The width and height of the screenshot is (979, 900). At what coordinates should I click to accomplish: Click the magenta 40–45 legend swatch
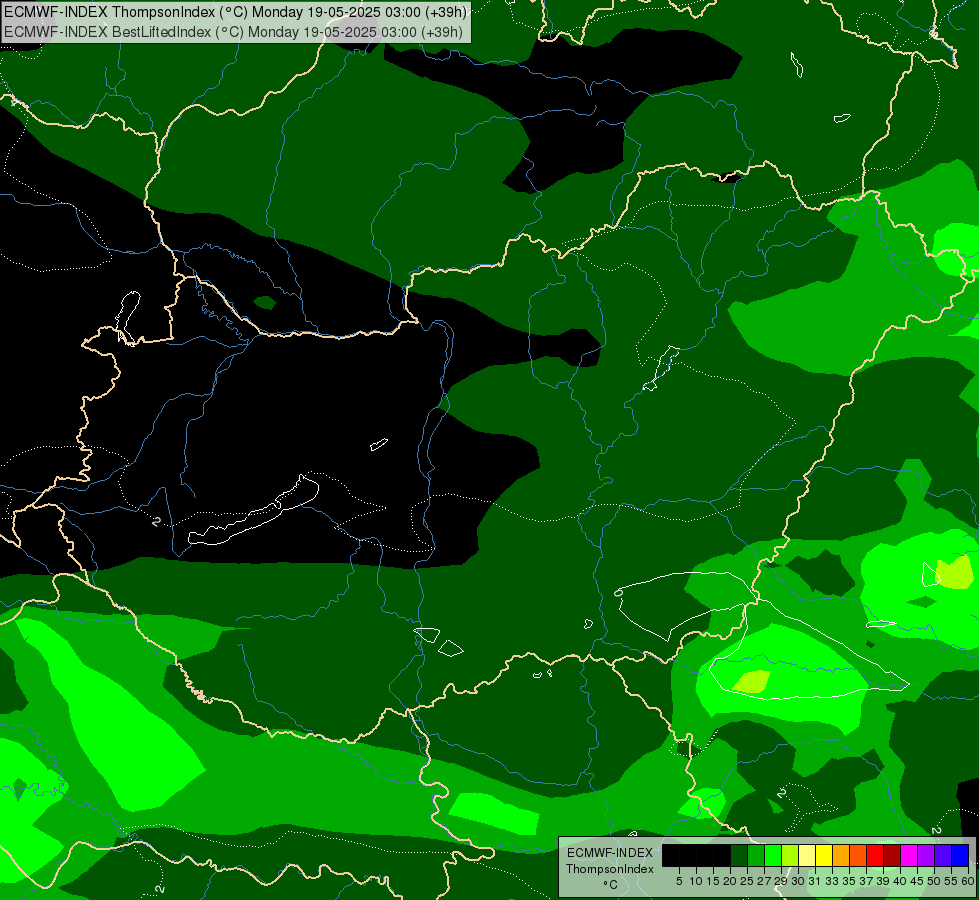coord(909,855)
